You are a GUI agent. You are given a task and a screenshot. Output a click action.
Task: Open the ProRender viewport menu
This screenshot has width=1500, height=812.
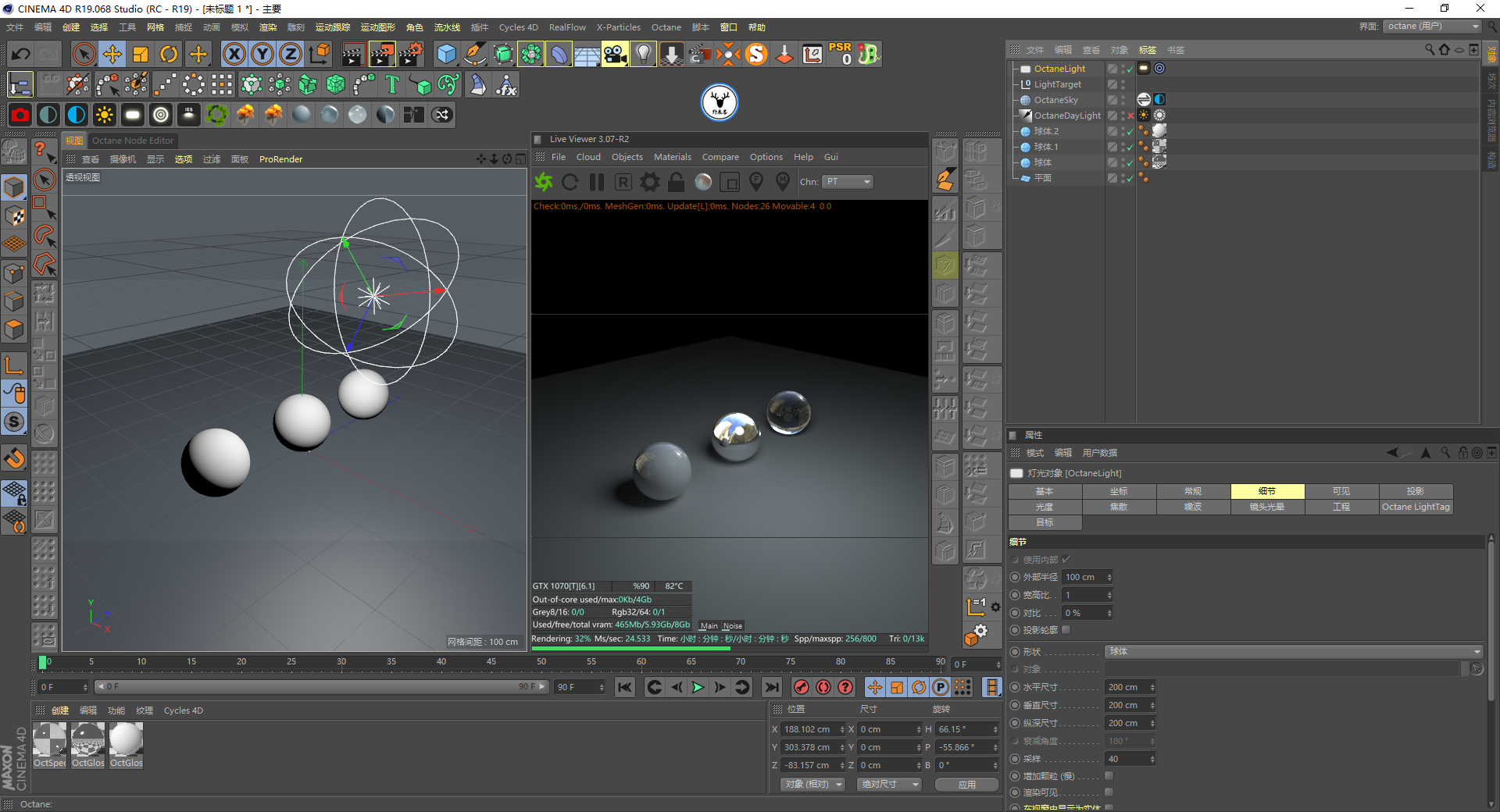pos(281,159)
